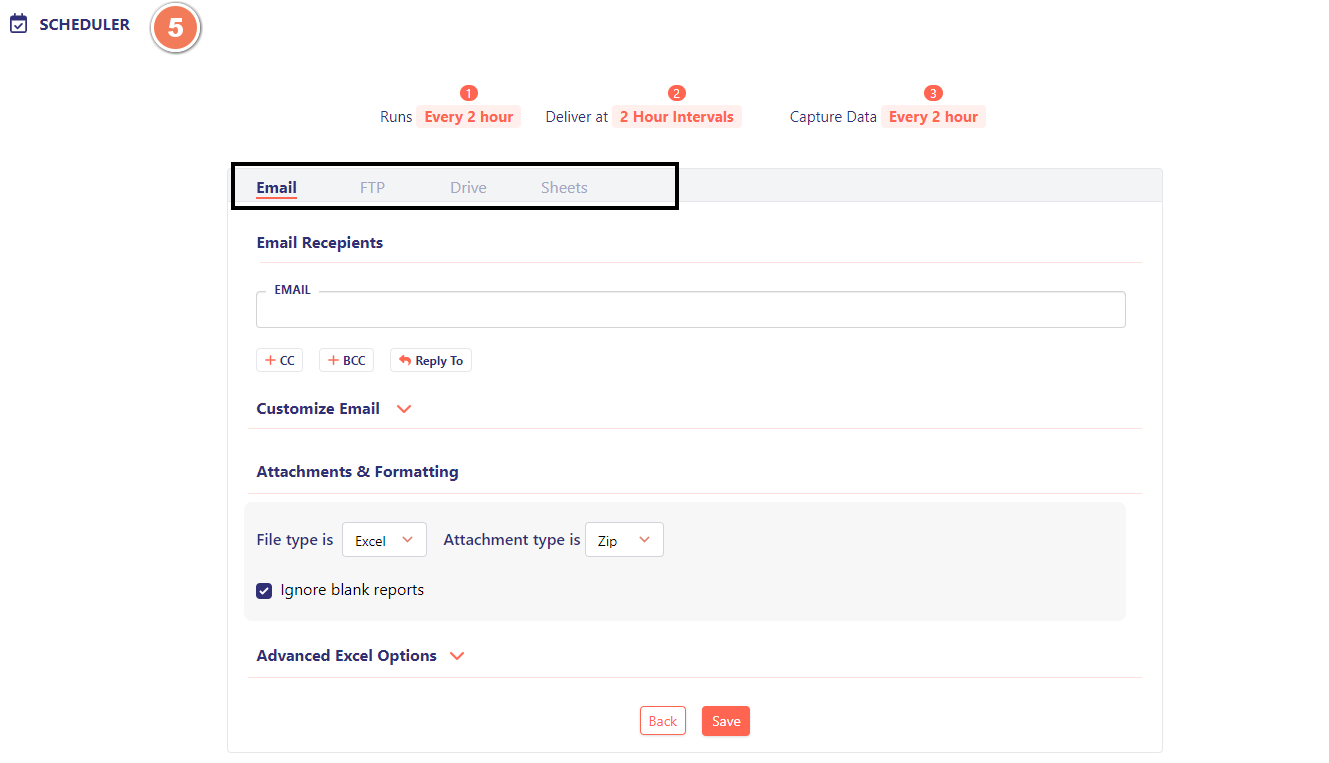Click the Scheduler calendar icon
The image size is (1329, 763).
coord(18,25)
